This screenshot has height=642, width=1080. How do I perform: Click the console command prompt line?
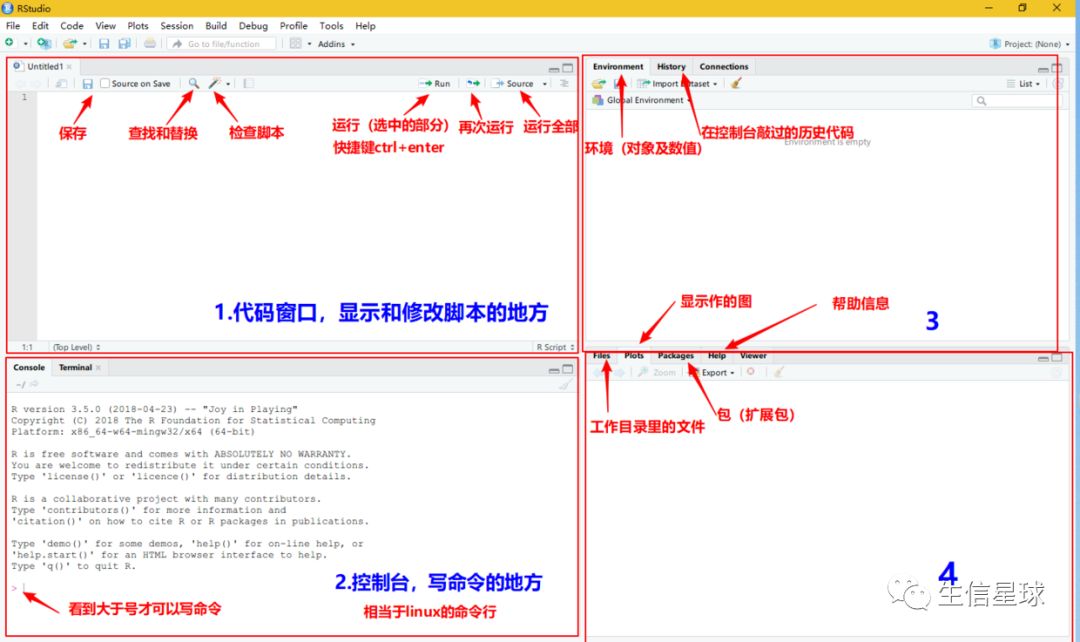(x=293, y=588)
